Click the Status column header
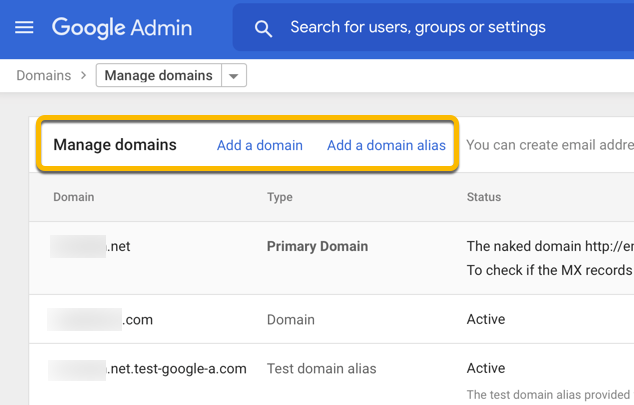 click(484, 197)
